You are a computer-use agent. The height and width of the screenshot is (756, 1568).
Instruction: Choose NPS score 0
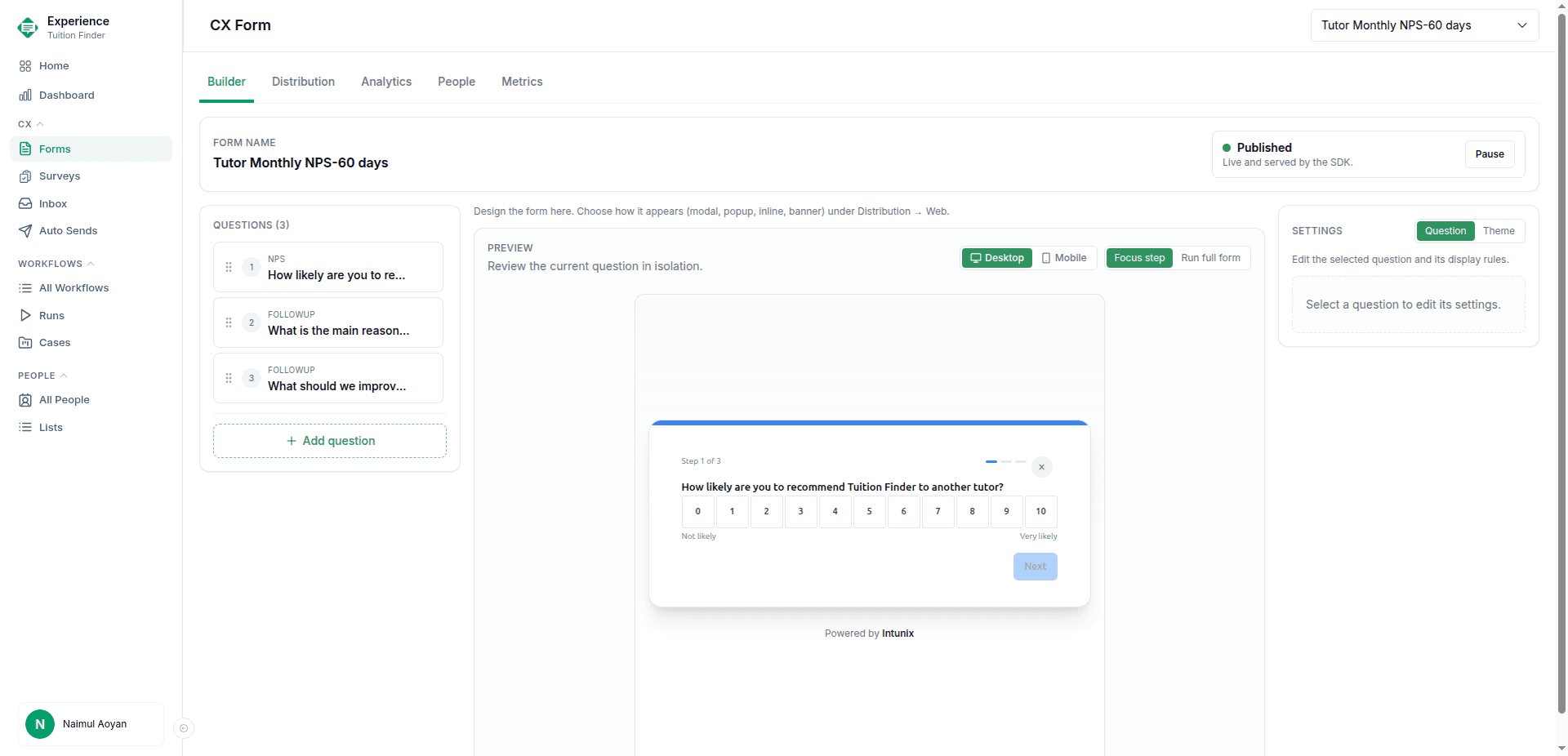click(x=698, y=512)
